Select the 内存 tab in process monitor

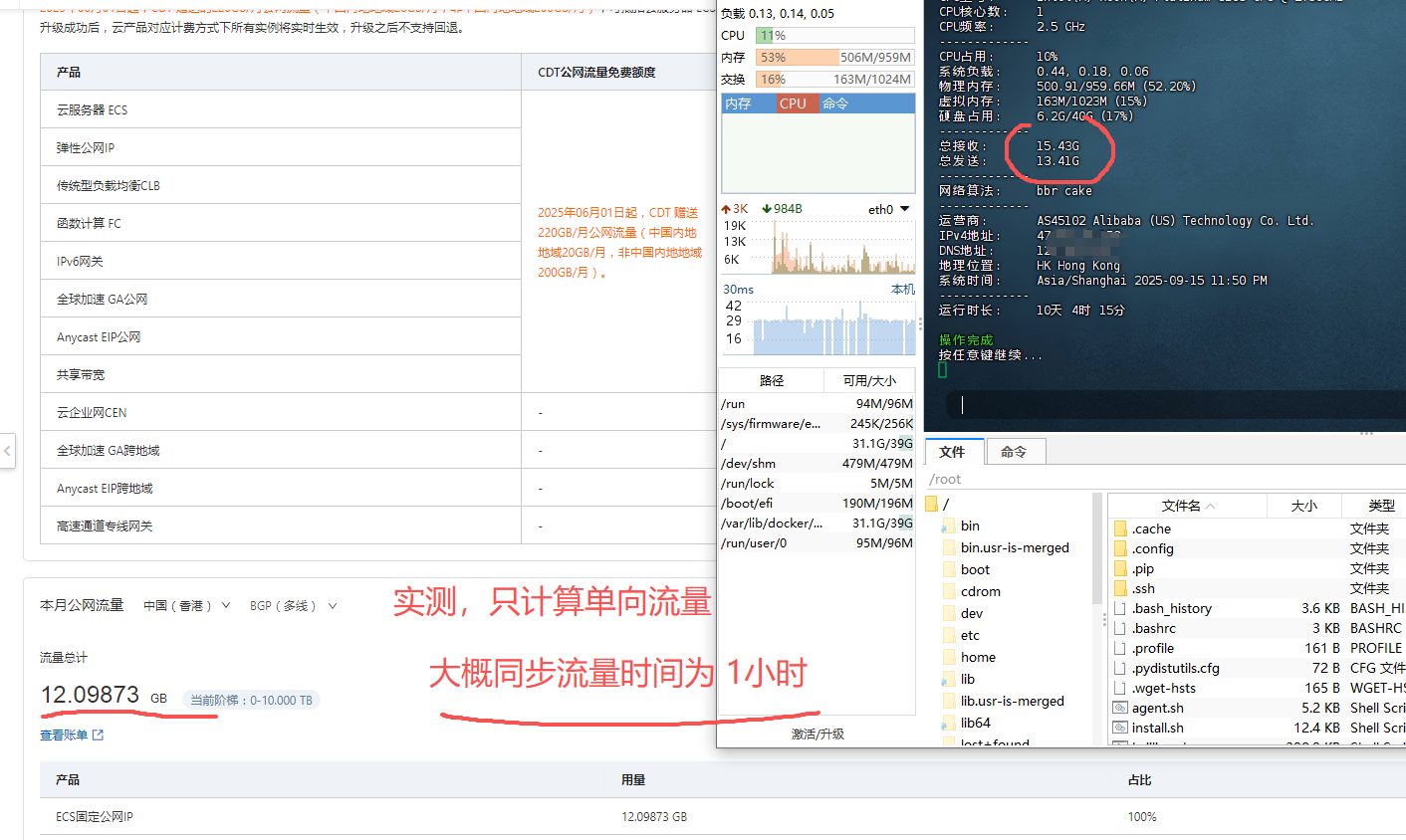point(739,104)
